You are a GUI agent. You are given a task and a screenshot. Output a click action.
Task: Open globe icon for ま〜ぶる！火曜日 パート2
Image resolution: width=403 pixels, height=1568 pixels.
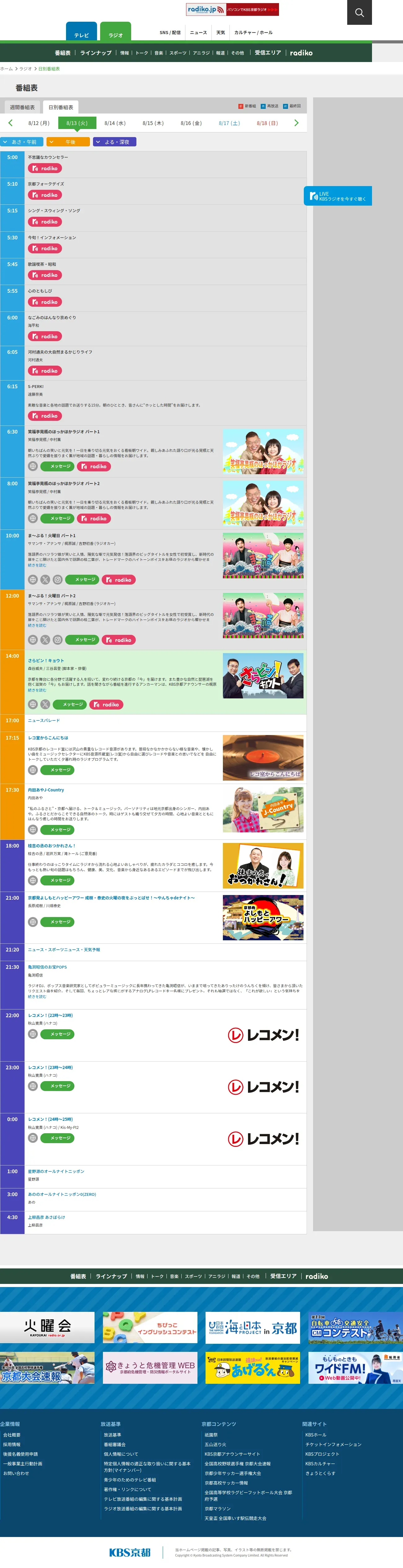(x=33, y=640)
